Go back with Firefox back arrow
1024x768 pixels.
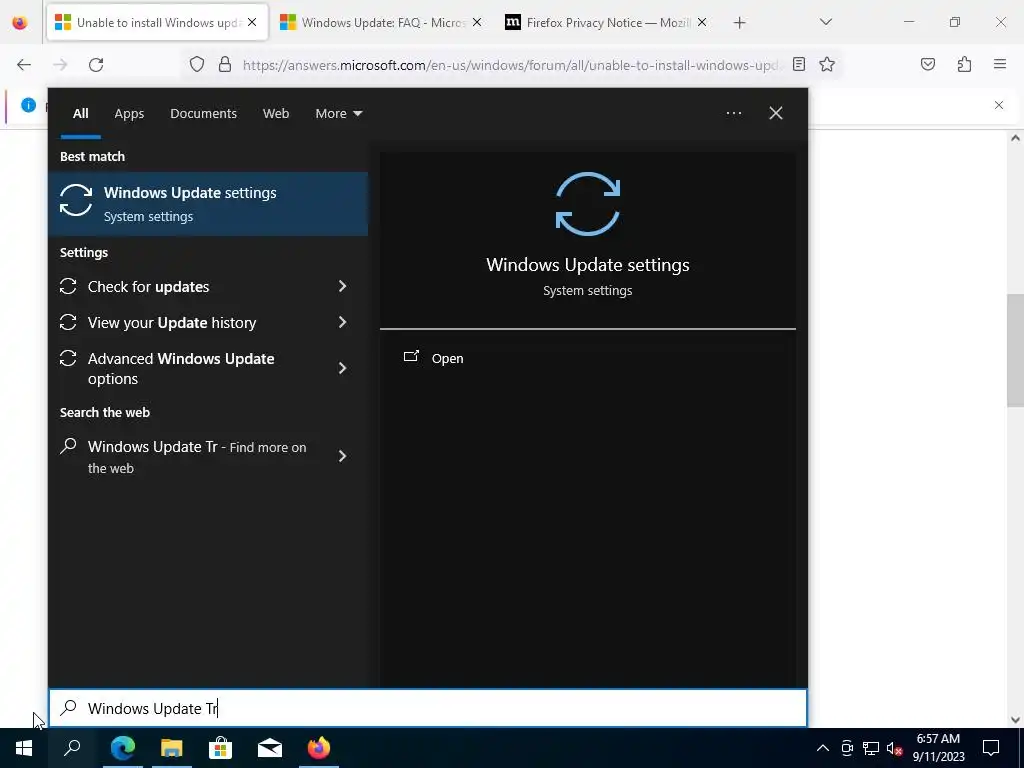[x=24, y=65]
